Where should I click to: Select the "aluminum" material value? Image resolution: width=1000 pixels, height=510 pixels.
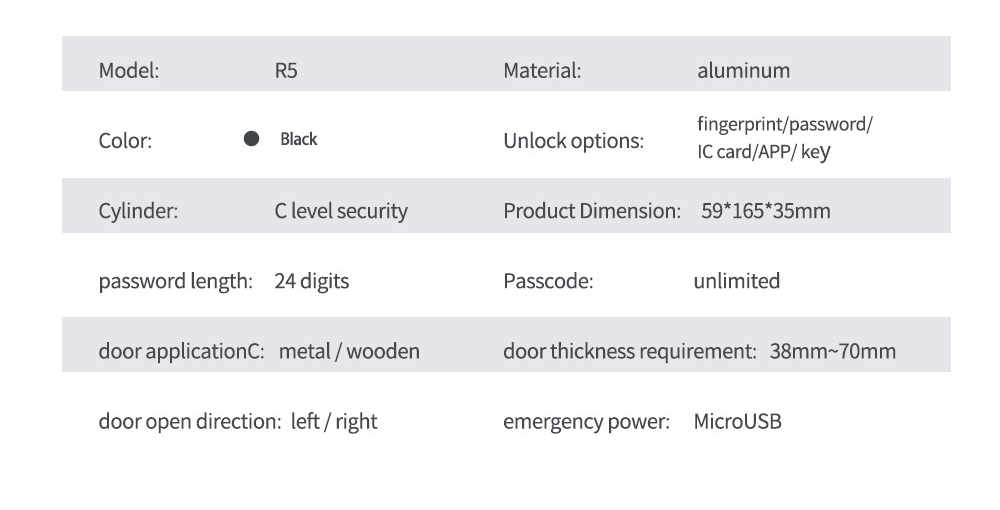[743, 70]
